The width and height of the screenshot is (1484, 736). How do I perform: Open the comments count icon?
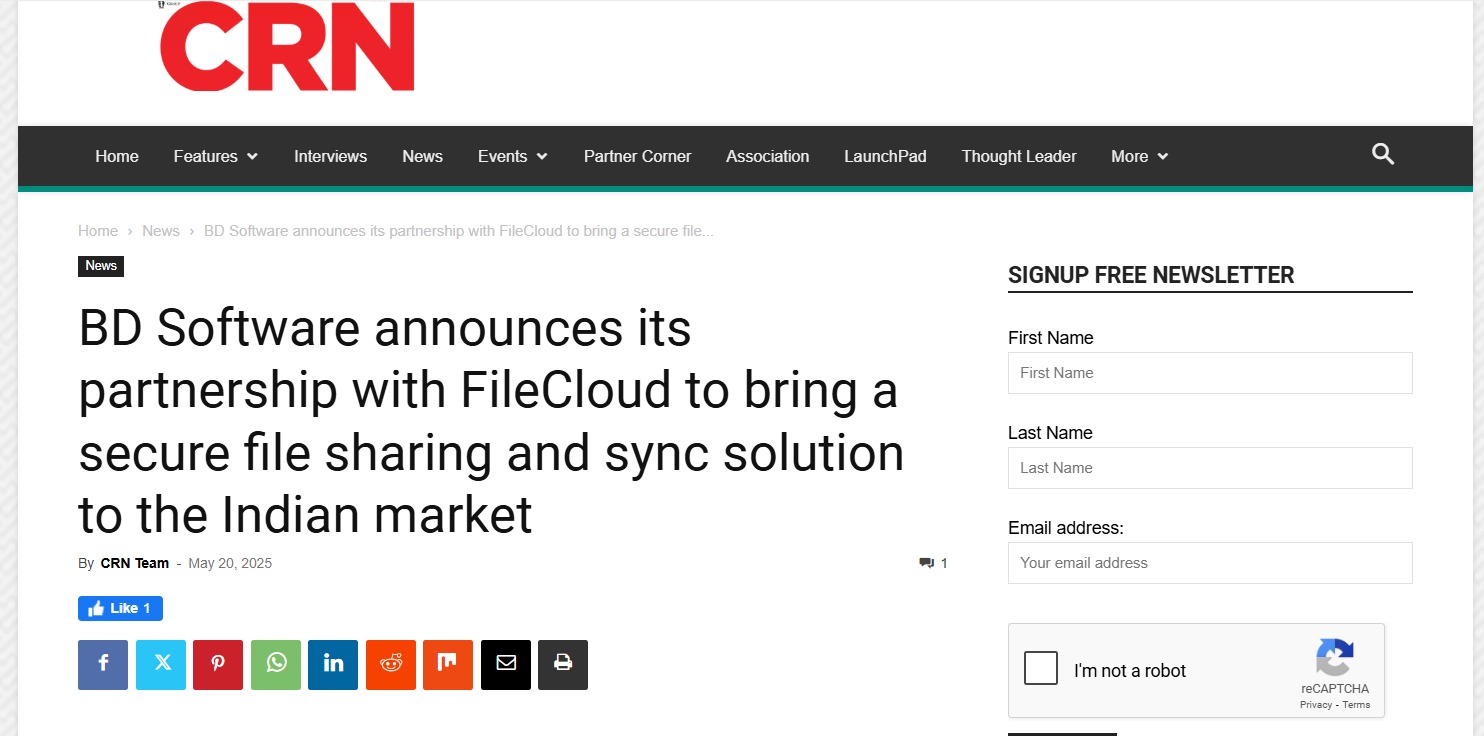click(x=926, y=563)
